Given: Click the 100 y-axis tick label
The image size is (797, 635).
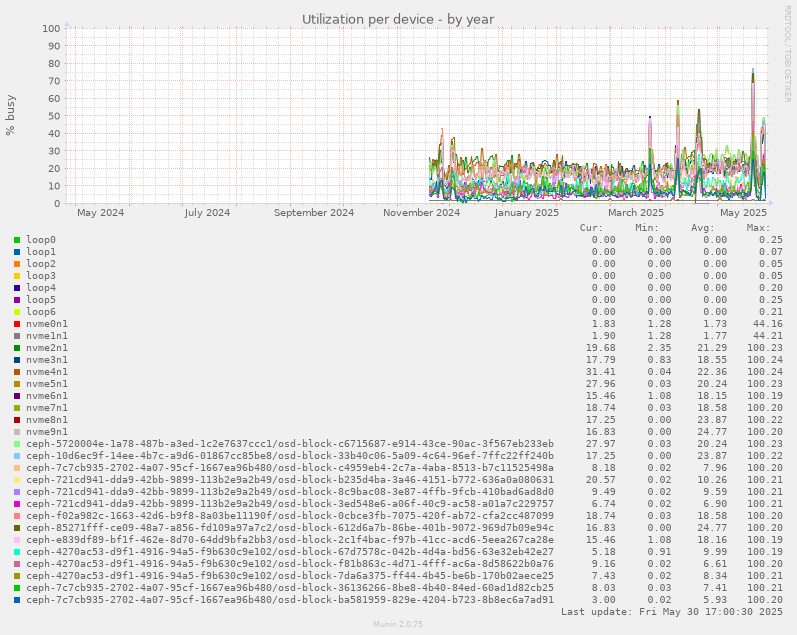Looking at the screenshot, I should point(51,28).
